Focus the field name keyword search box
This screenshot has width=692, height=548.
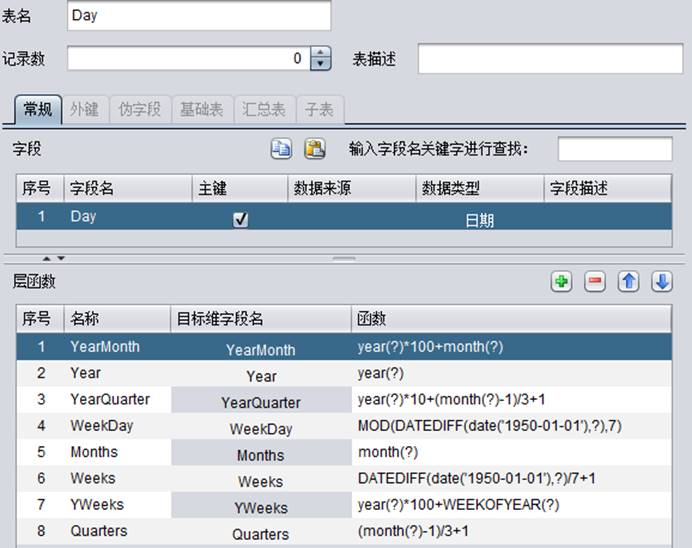click(x=614, y=149)
